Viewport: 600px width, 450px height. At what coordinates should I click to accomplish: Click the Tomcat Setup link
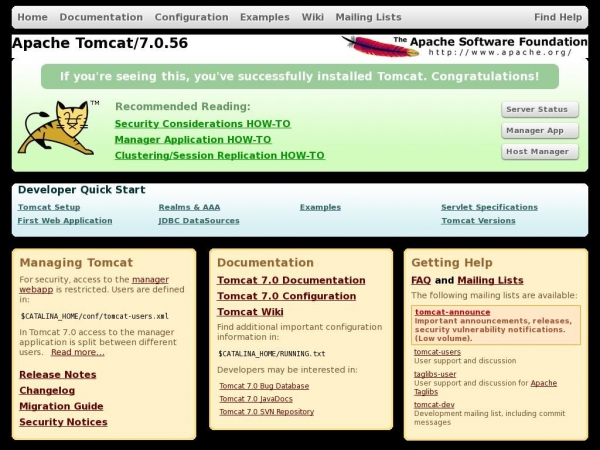click(x=49, y=207)
